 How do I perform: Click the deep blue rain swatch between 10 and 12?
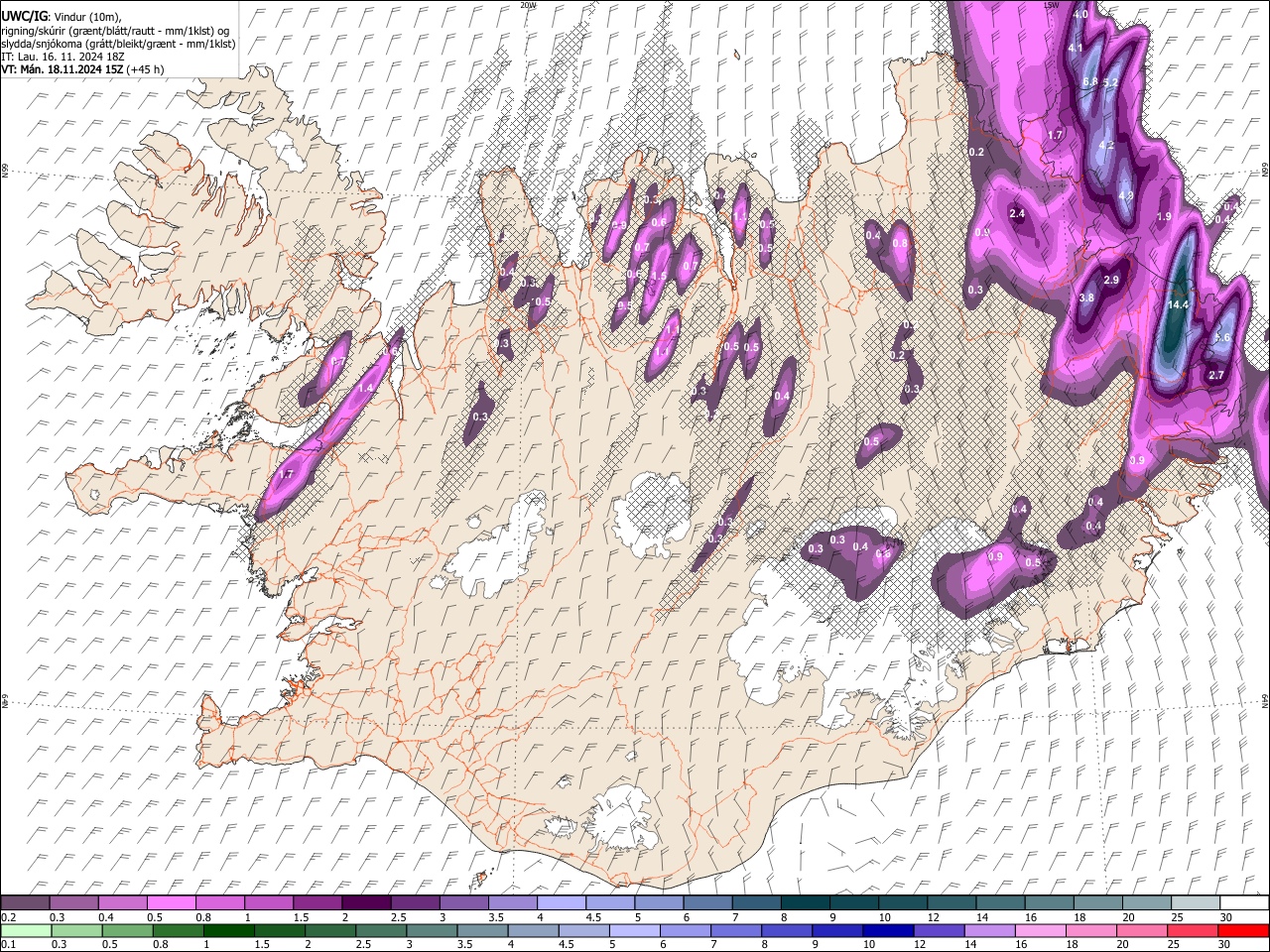(x=888, y=930)
